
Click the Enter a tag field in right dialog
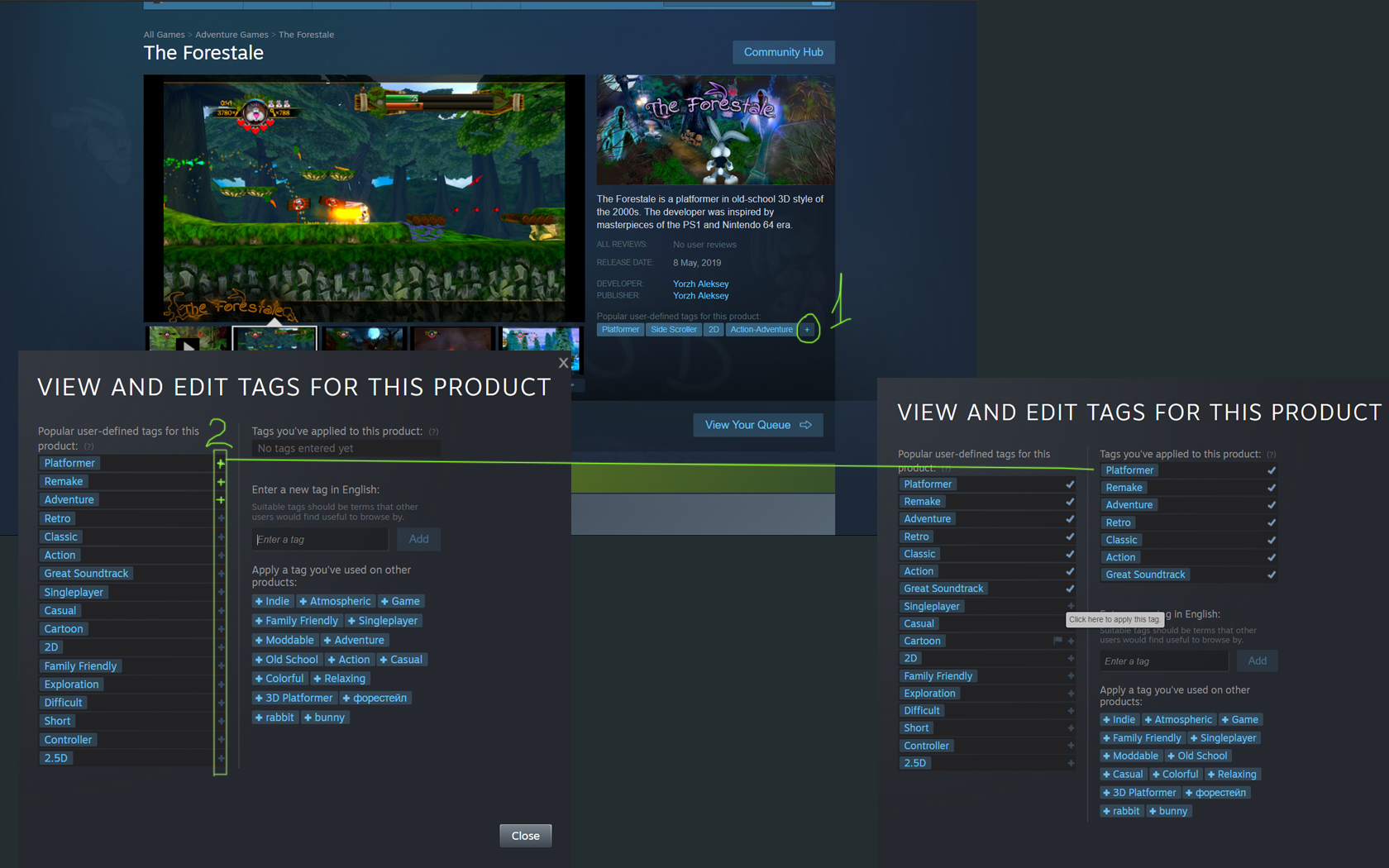[1164, 661]
